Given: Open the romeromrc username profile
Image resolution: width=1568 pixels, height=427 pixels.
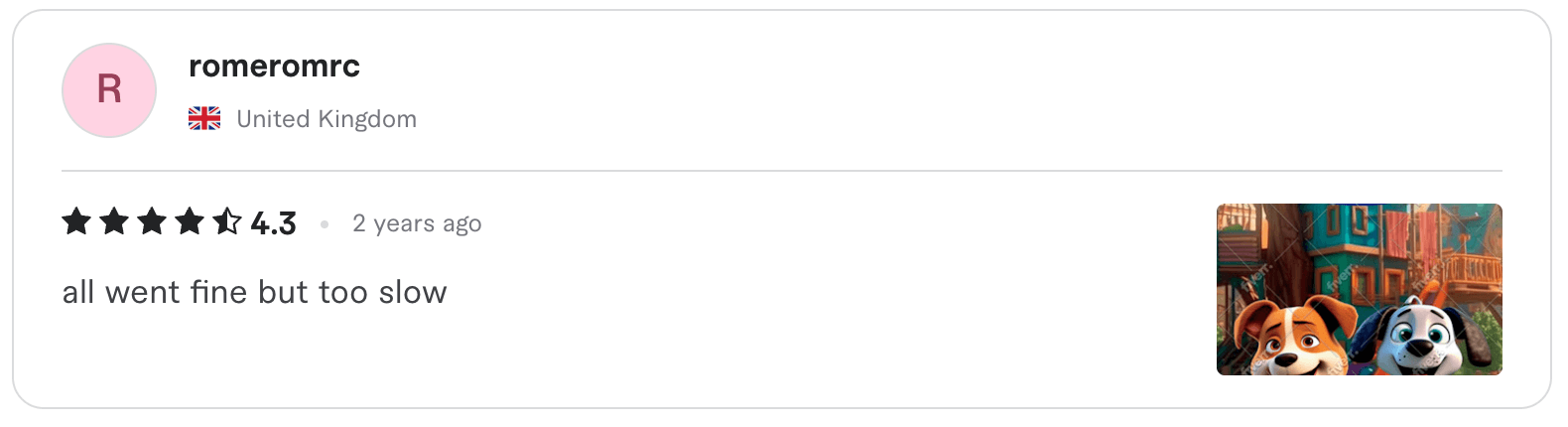Looking at the screenshot, I should [274, 67].
